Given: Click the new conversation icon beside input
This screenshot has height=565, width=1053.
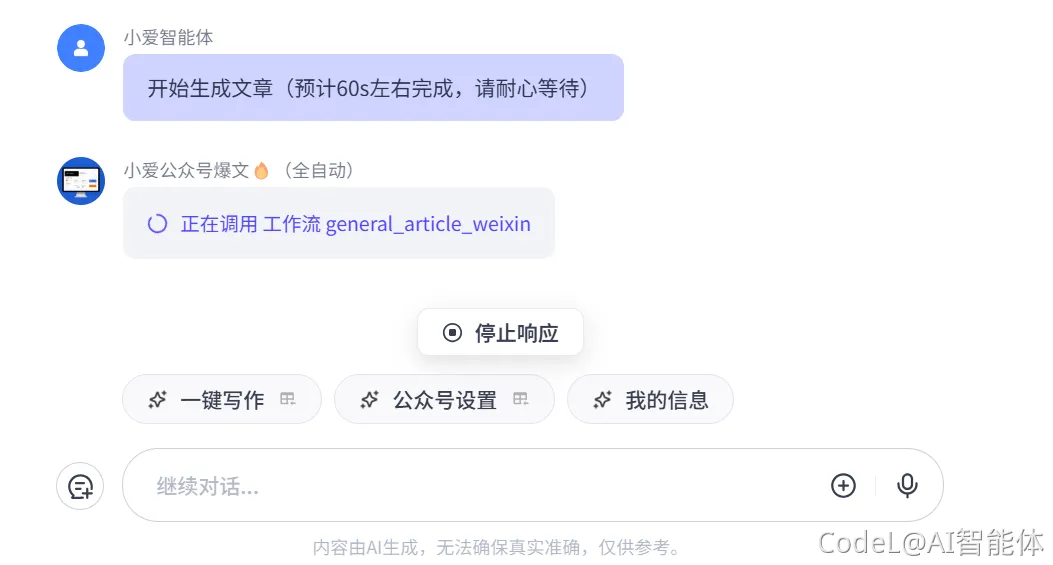Looking at the screenshot, I should click(x=80, y=486).
